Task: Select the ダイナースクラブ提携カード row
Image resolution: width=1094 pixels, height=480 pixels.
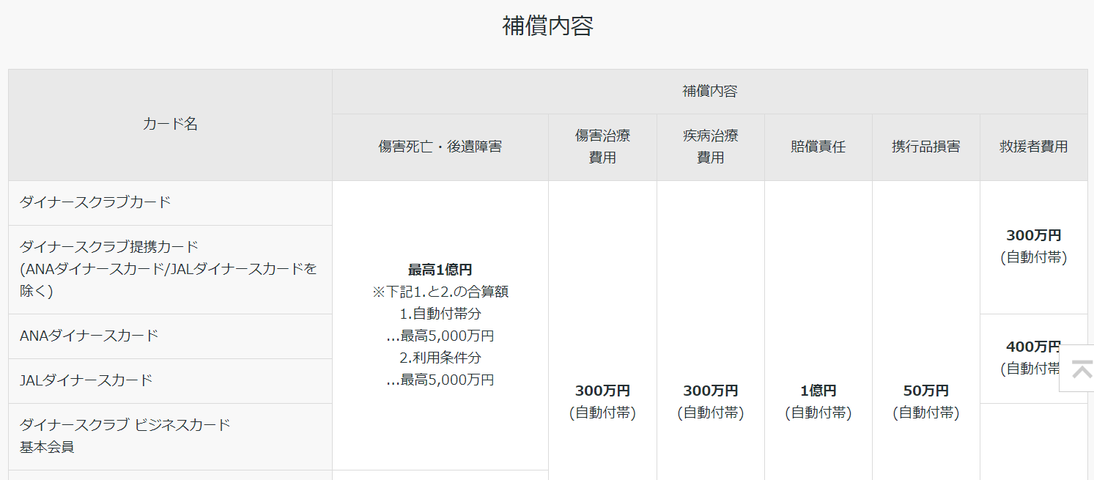Action: 170,269
